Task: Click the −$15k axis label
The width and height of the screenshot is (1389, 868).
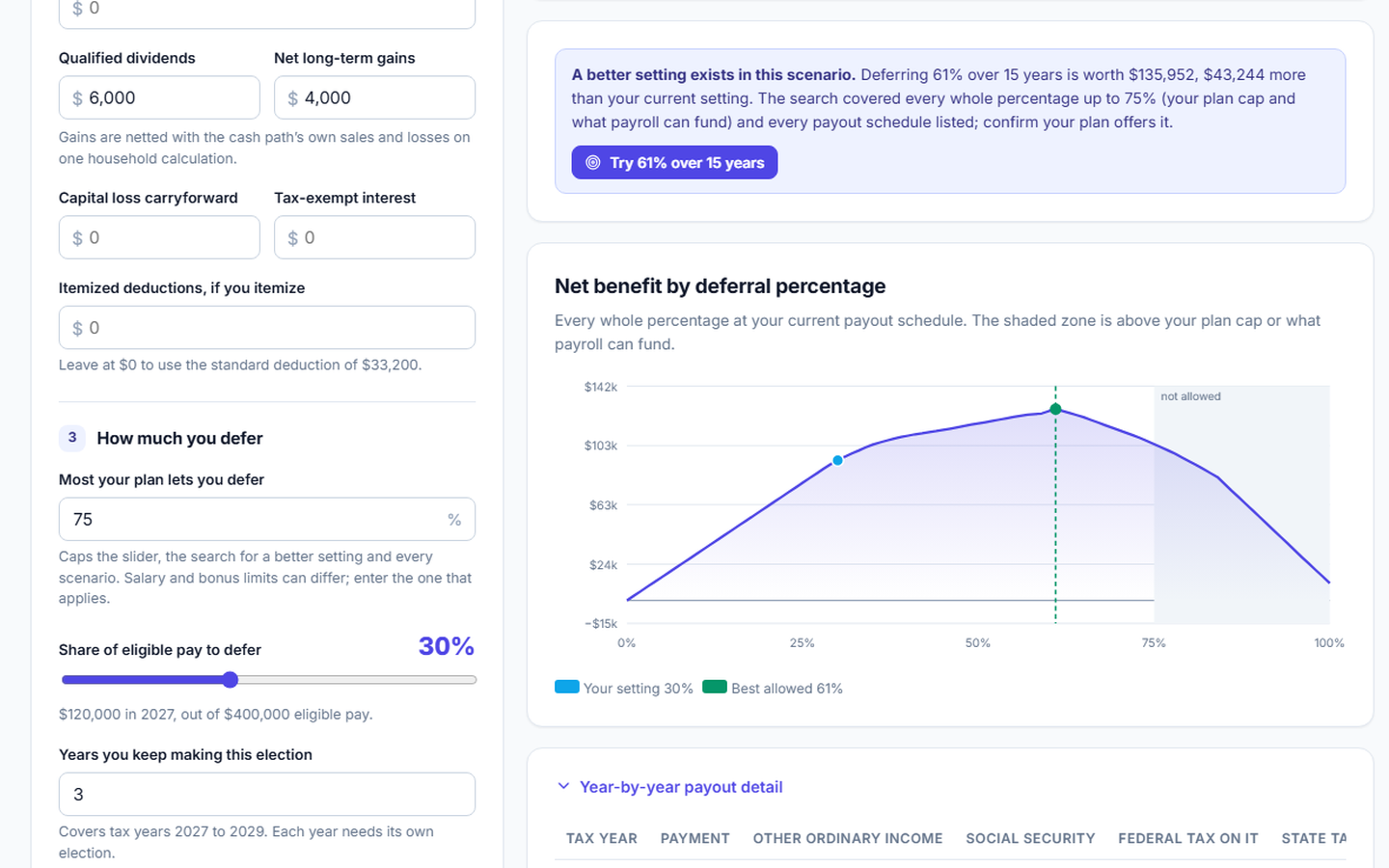Action: click(x=600, y=623)
